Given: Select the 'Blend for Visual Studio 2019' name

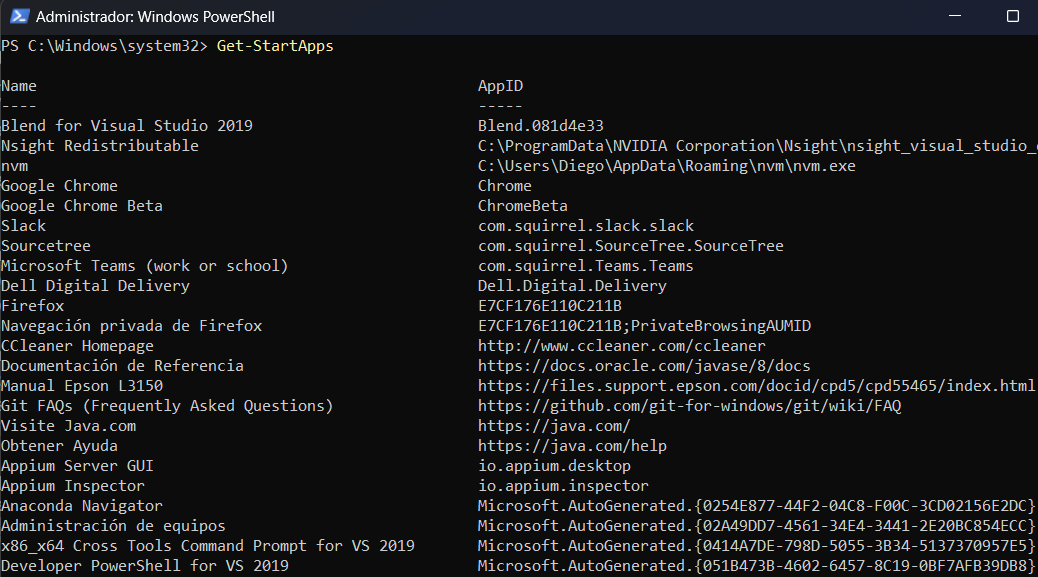Looking at the screenshot, I should tap(127, 126).
